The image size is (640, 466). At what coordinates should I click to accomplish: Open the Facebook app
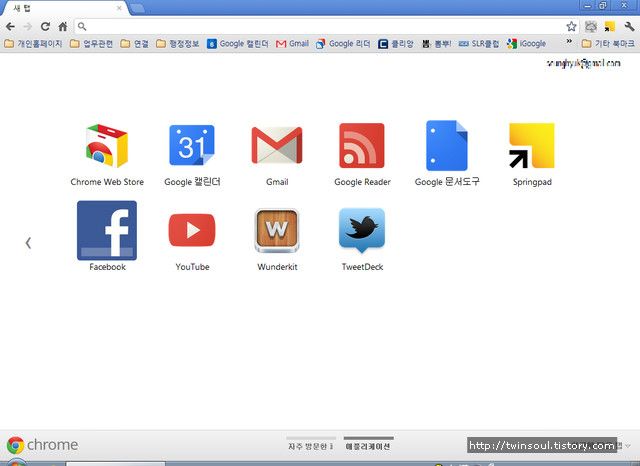pos(107,230)
